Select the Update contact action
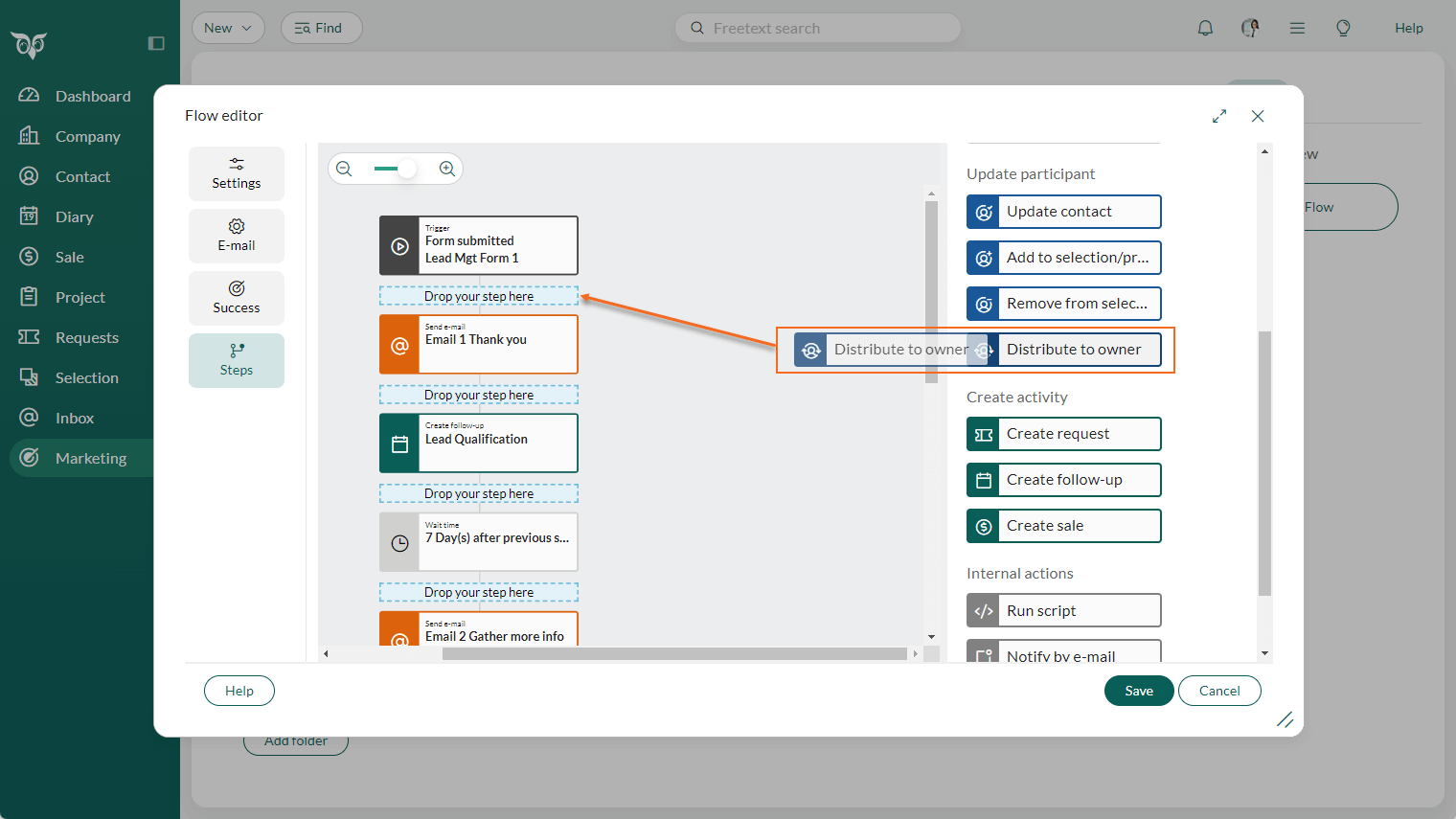This screenshot has height=819, width=1456. pyautogui.click(x=1063, y=212)
